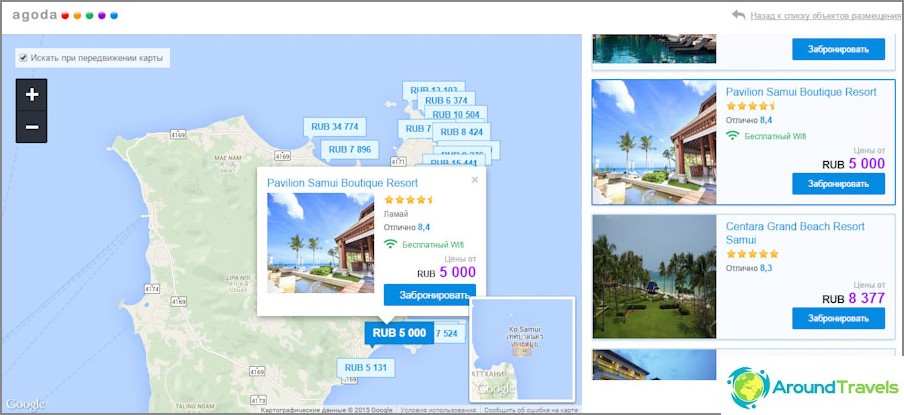
Task: Open the map terms of use link
Action: click(x=439, y=410)
